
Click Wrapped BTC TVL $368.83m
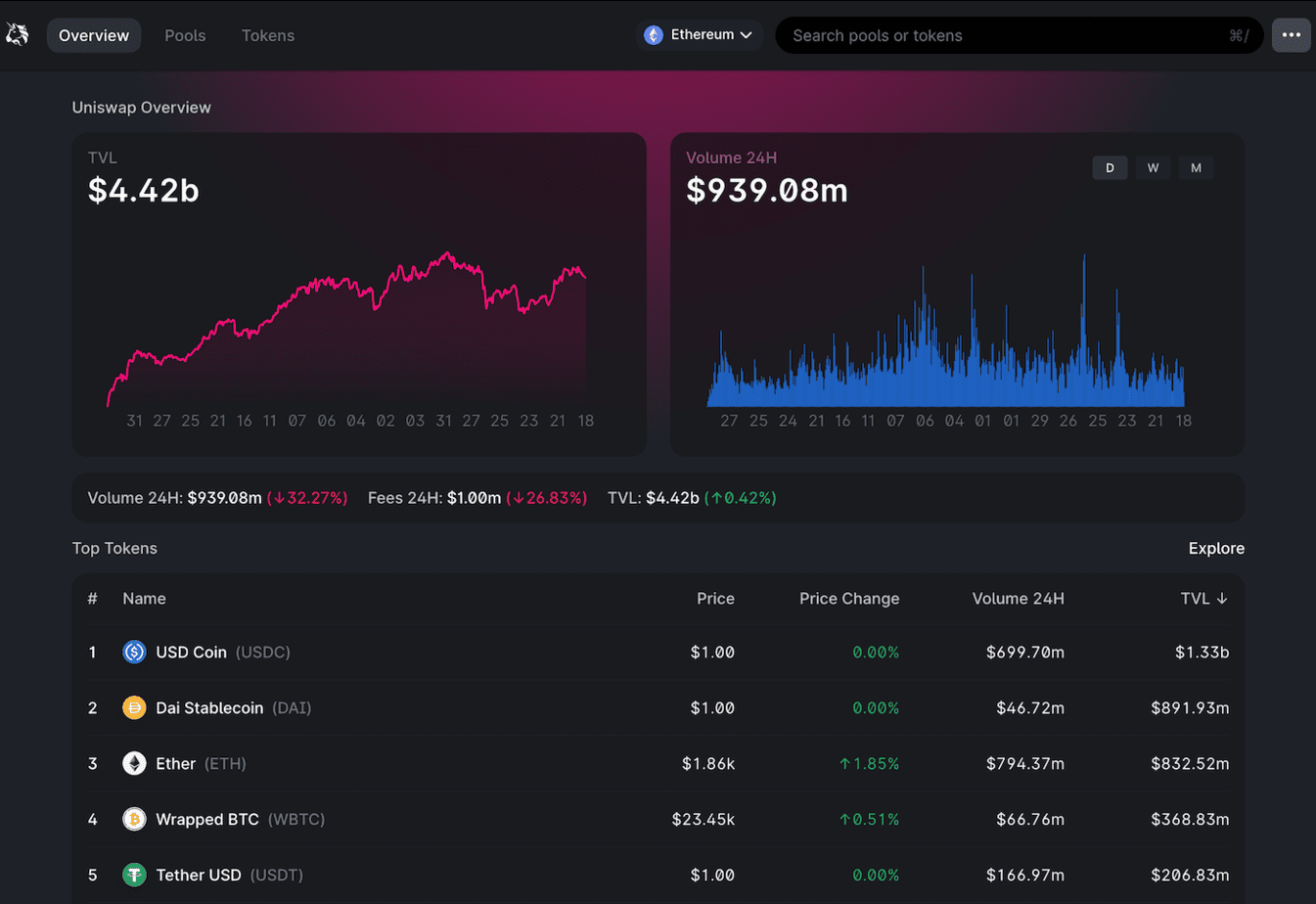click(x=1190, y=819)
